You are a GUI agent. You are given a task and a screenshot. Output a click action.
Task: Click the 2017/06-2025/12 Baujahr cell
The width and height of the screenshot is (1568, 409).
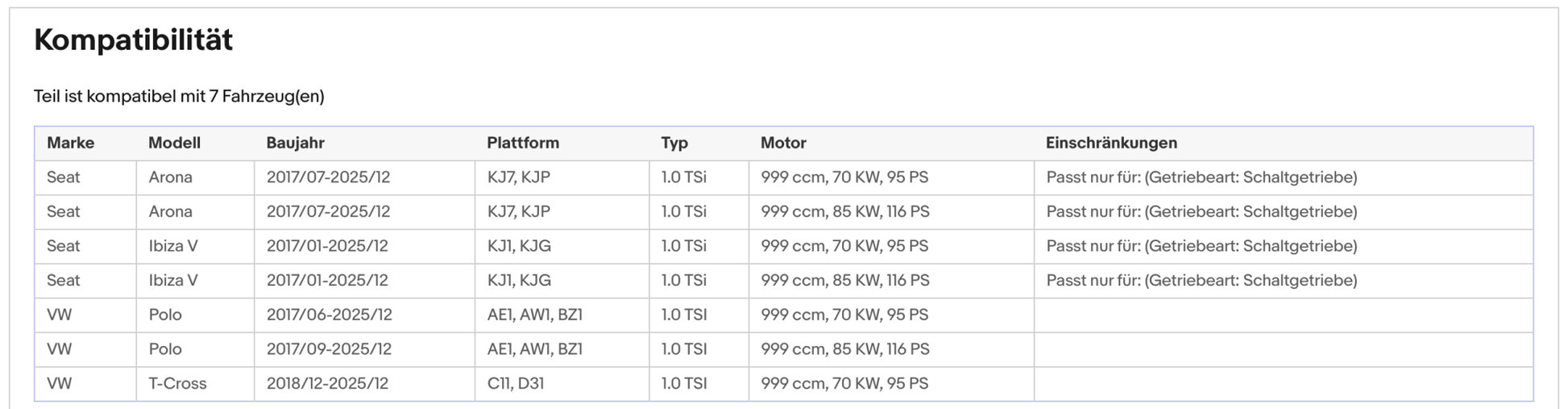329,315
